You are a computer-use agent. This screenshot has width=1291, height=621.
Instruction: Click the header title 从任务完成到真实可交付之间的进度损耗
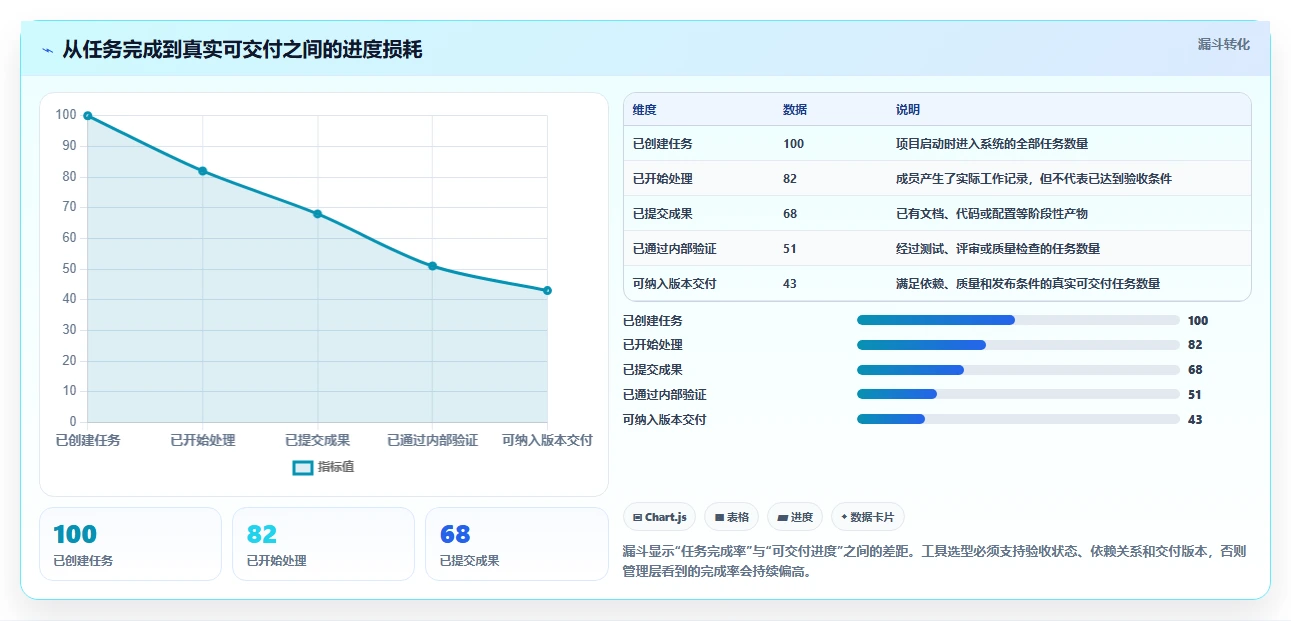[242, 50]
